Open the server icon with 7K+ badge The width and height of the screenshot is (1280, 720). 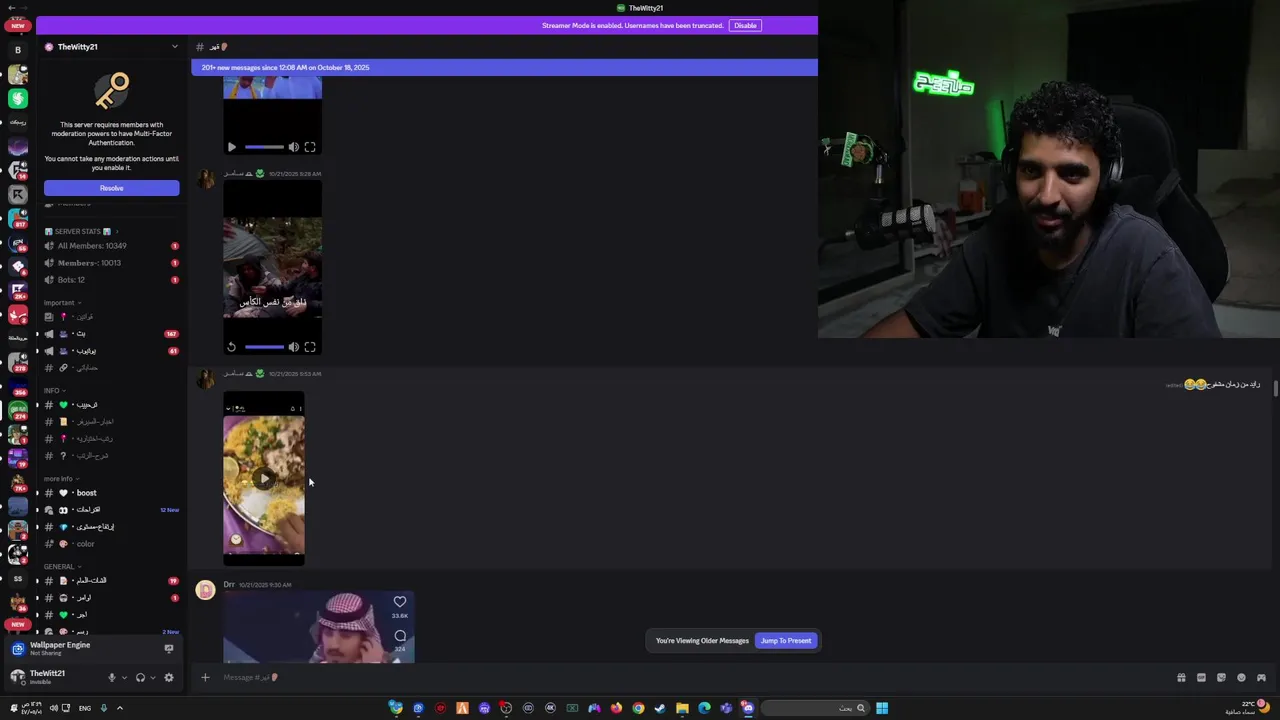pos(18,482)
